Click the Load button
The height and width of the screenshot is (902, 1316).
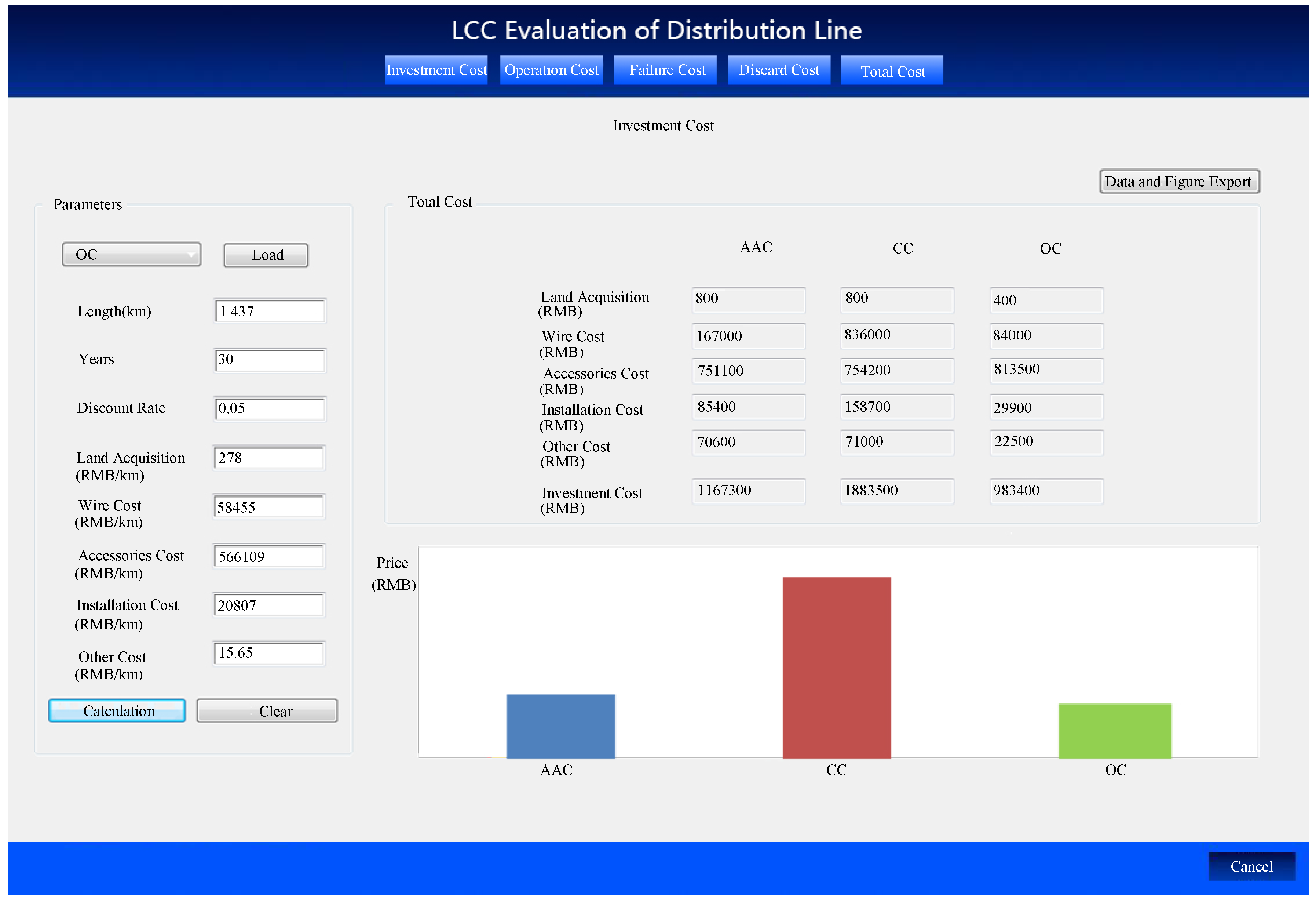[266, 255]
